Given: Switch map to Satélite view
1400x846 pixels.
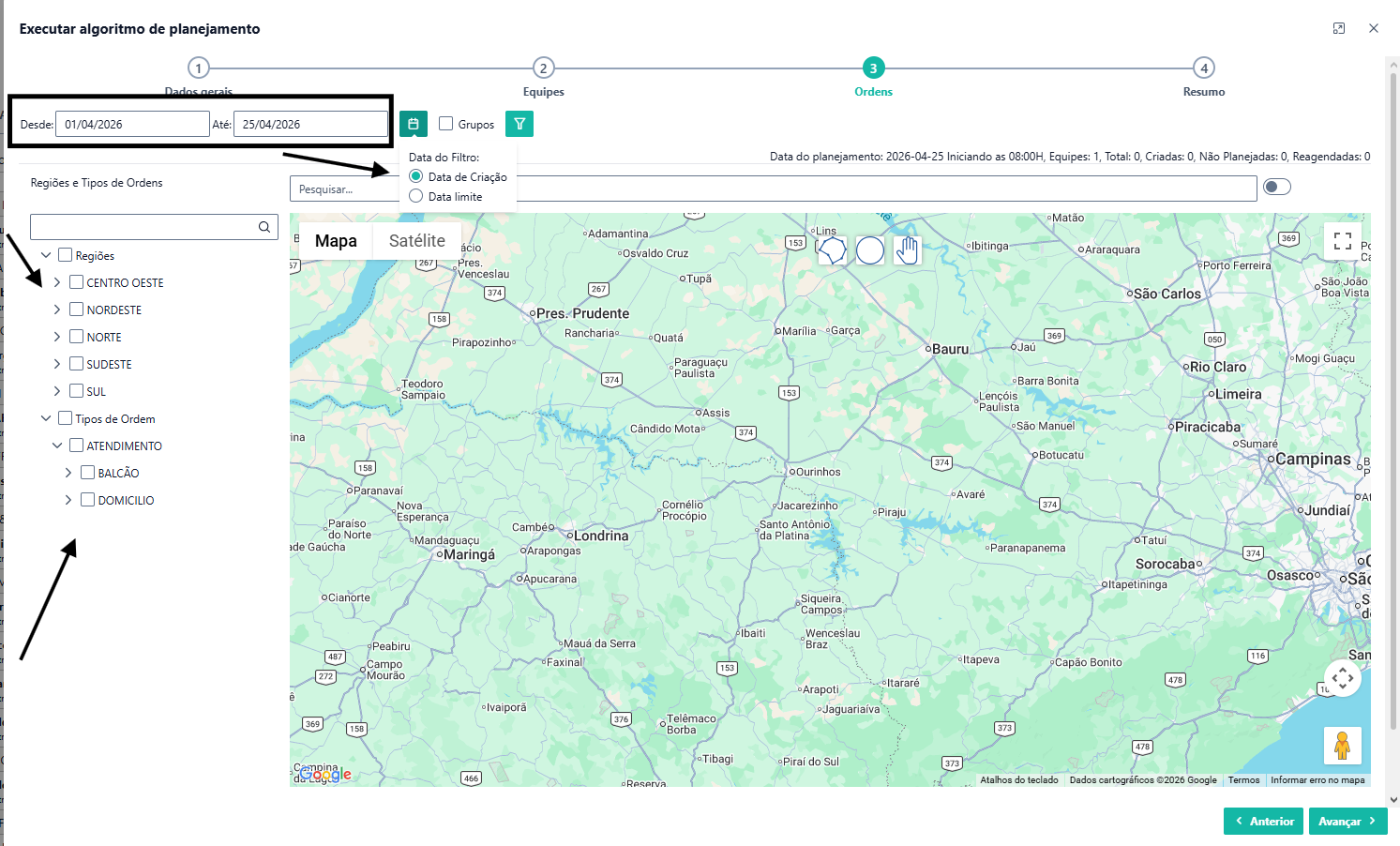Looking at the screenshot, I should 416,241.
